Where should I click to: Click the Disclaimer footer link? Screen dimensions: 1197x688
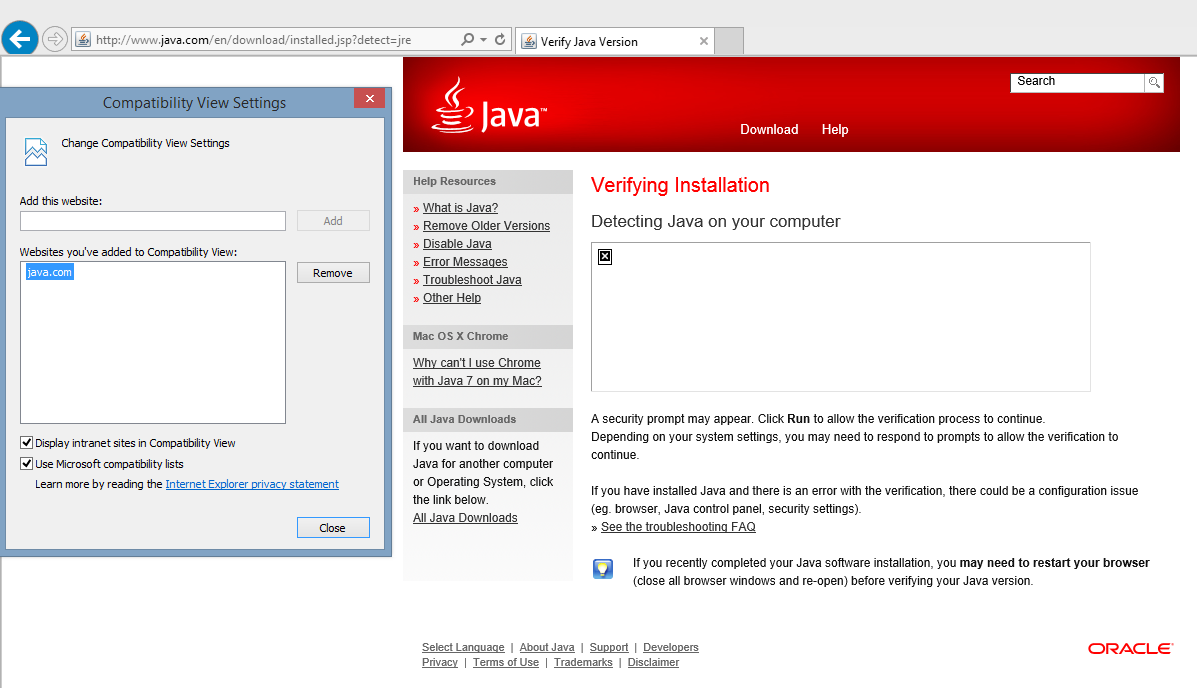[653, 663]
